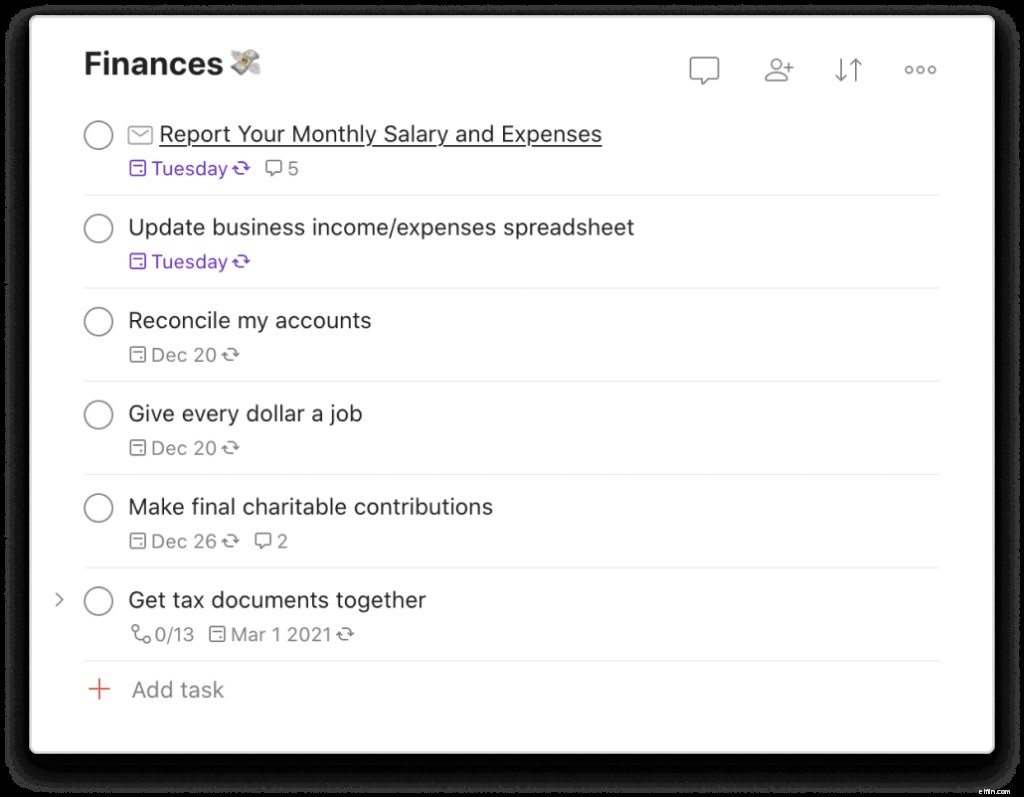Open the Tuesday due date picker

[x=188, y=169]
